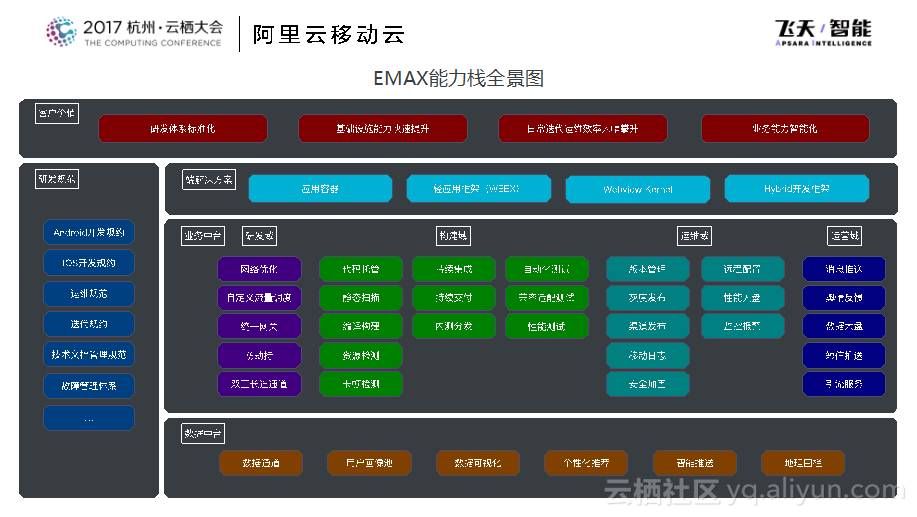Click the brown 地理围栏 block
This screenshot has height=517, width=917.
[x=803, y=463]
